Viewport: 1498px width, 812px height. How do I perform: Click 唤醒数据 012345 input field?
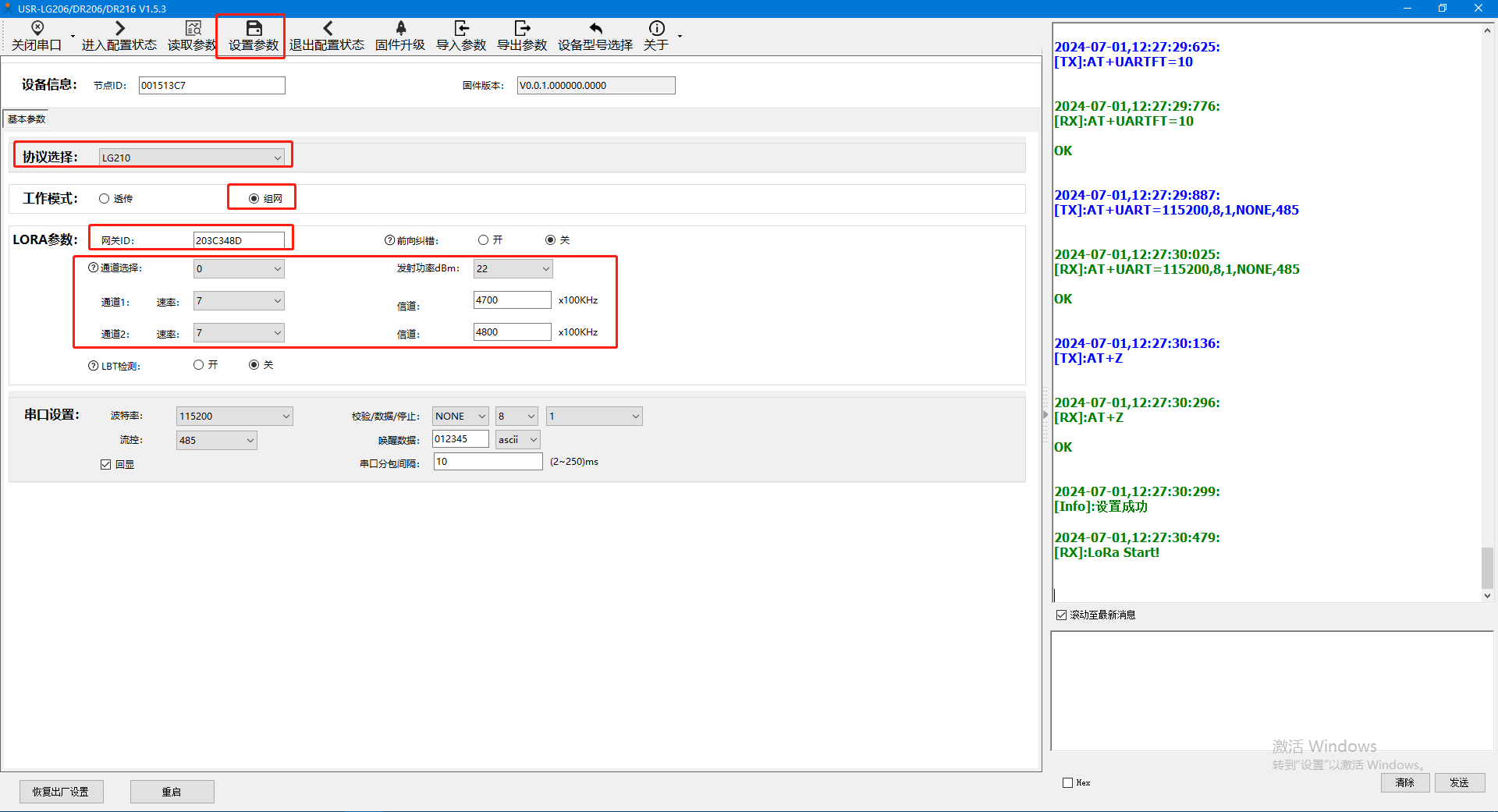coord(461,439)
